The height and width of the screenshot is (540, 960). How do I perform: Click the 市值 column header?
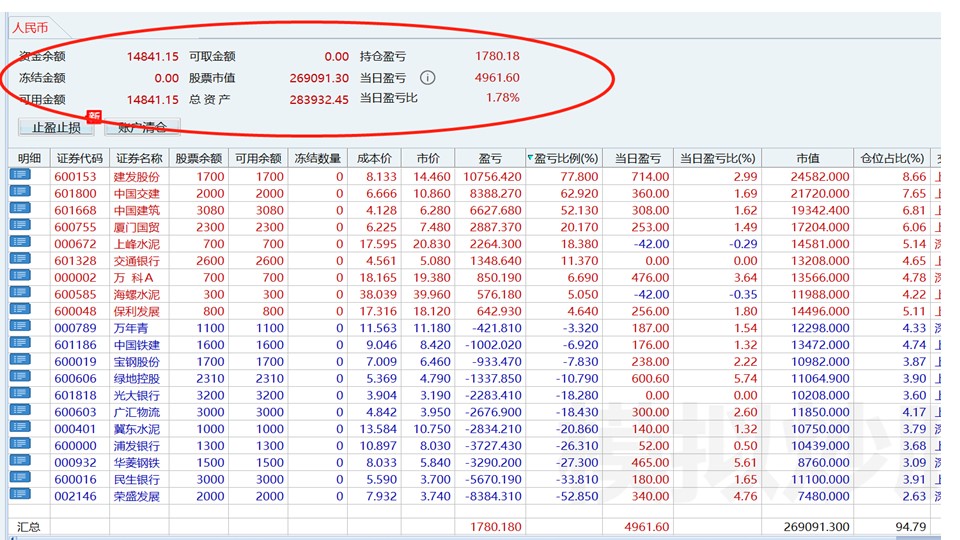coord(808,158)
